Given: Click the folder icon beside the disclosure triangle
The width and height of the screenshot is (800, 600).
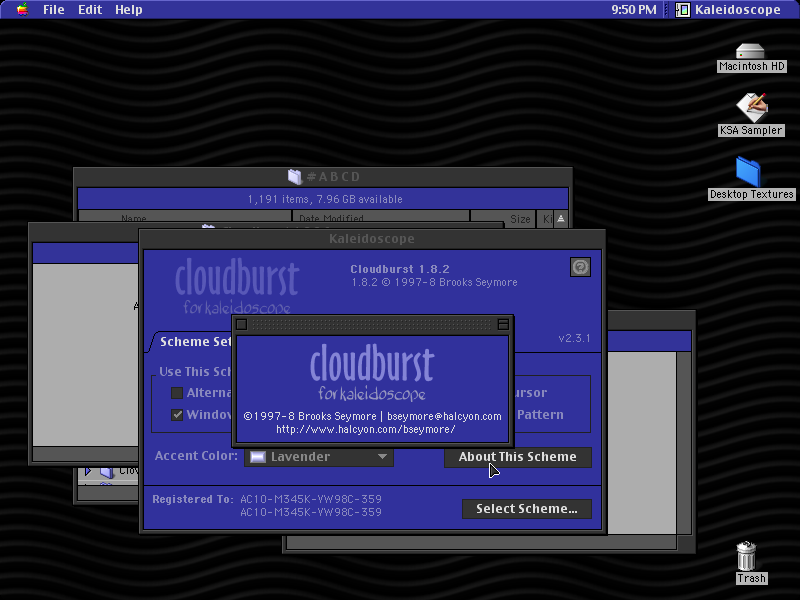Looking at the screenshot, I should pos(107,471).
